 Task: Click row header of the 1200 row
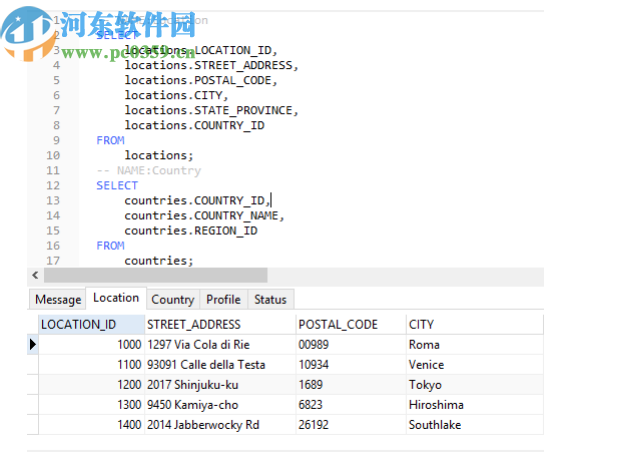point(33,384)
